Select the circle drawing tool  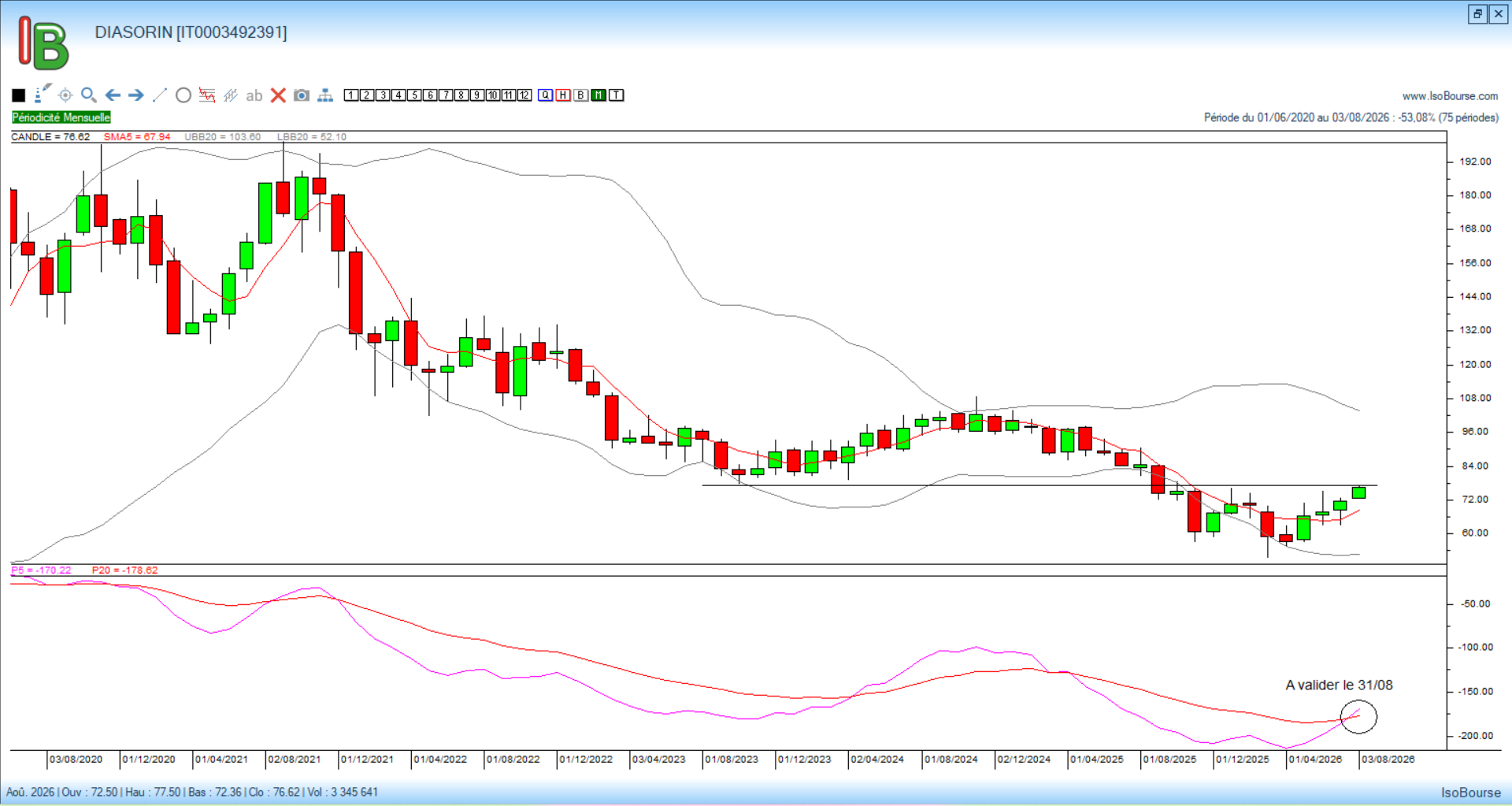point(183,95)
